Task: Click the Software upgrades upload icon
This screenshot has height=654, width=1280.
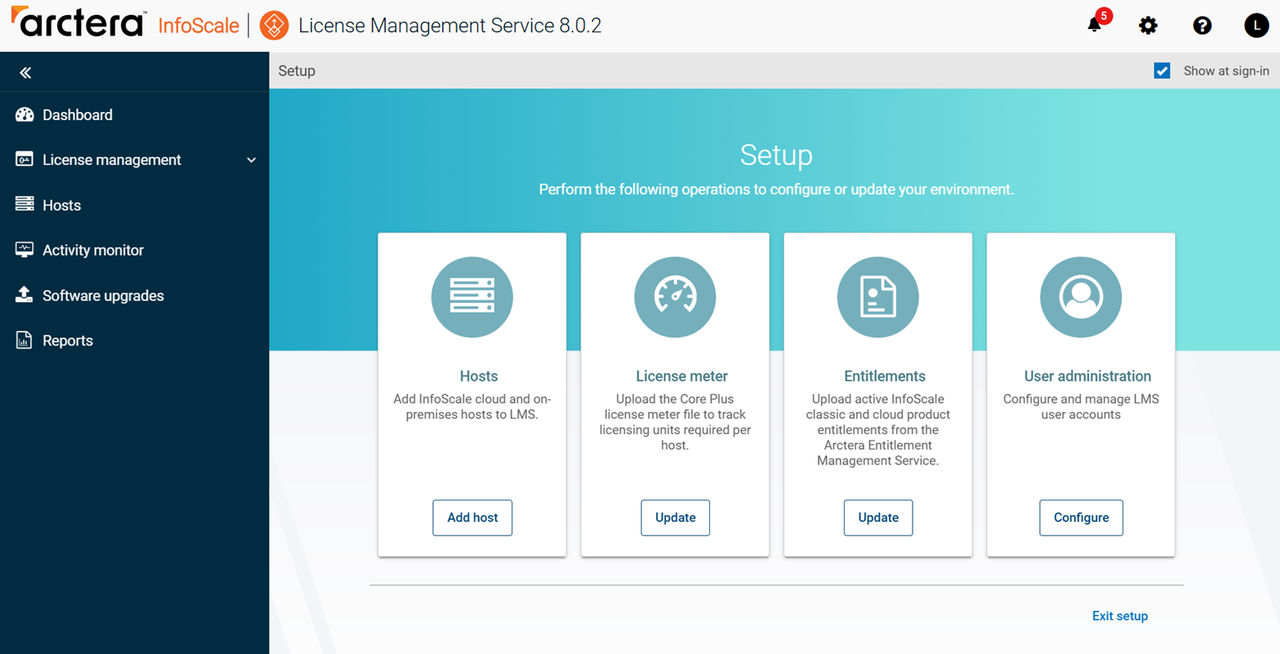Action: [25, 295]
